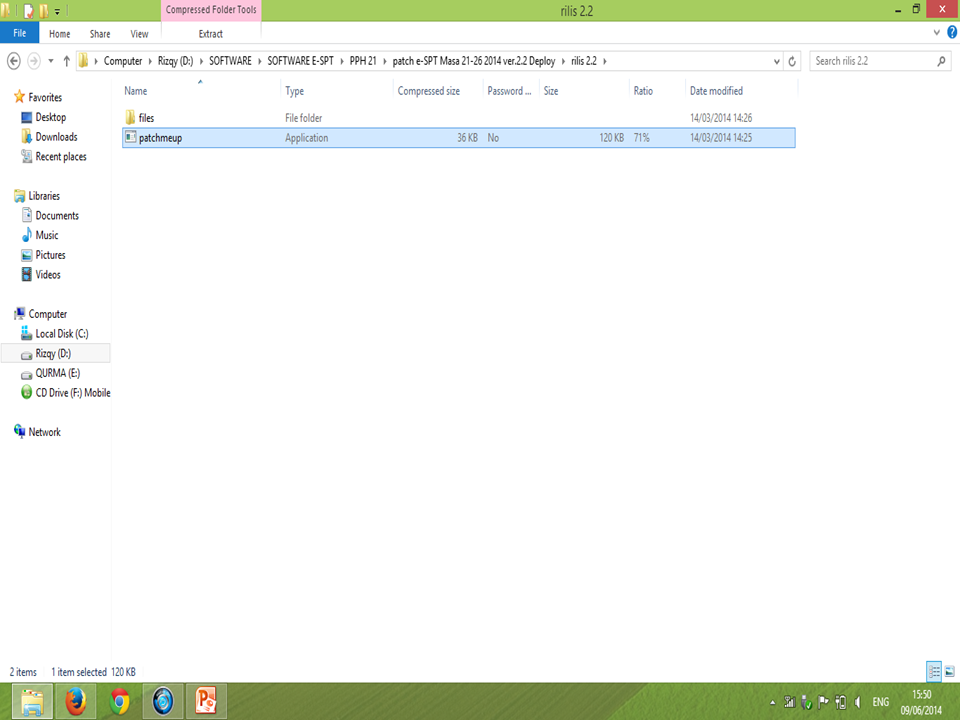
Task: Go up one folder level
Action: click(67, 61)
